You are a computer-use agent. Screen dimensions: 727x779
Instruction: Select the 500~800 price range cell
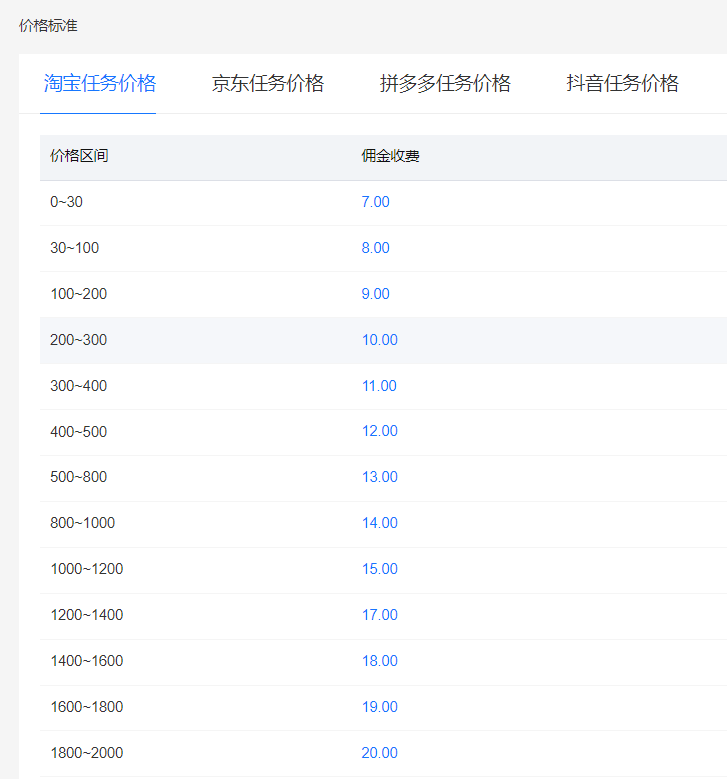pyautogui.click(x=79, y=477)
